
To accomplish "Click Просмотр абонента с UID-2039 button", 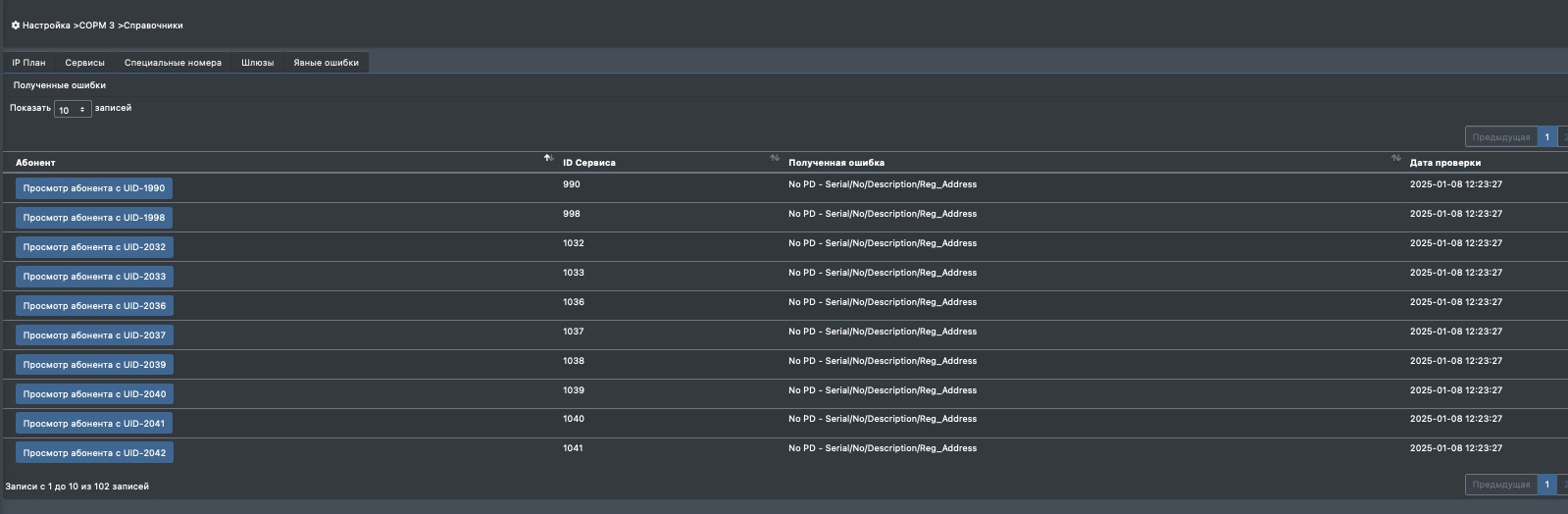I will (x=94, y=365).
